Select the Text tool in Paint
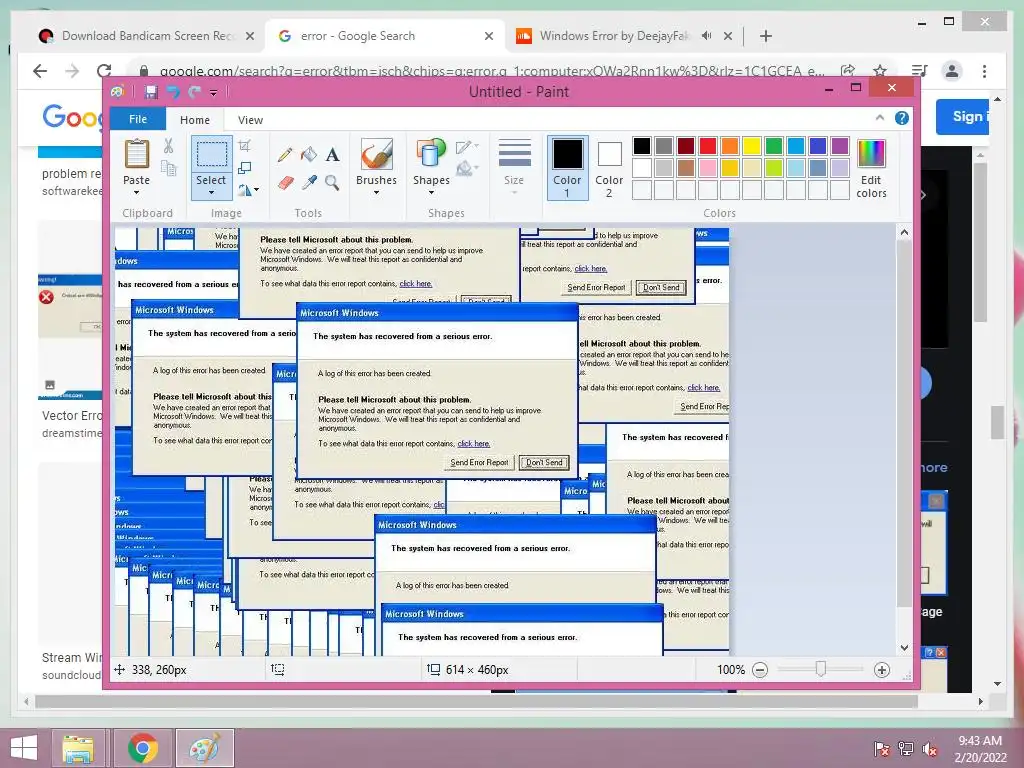1024x768 pixels. tap(332, 155)
